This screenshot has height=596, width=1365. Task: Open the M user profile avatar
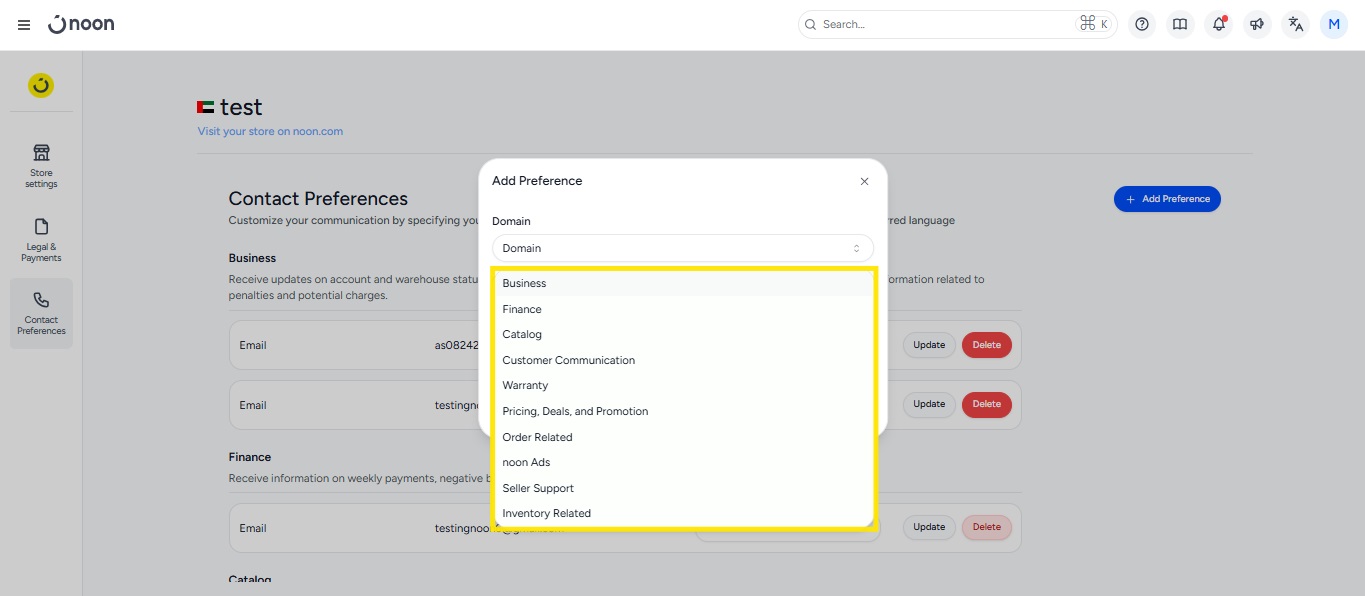click(x=1334, y=25)
